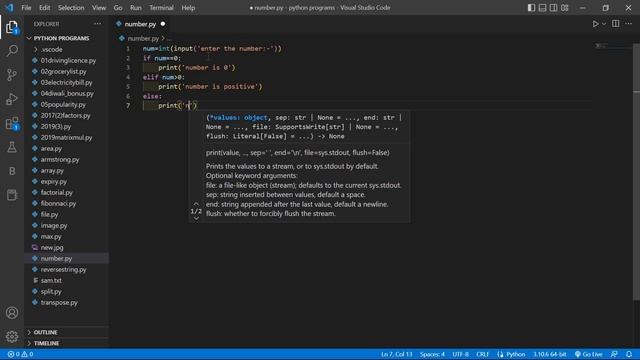Change Spaces: 4 indentation setting
The width and height of the screenshot is (640, 360).
432,354
